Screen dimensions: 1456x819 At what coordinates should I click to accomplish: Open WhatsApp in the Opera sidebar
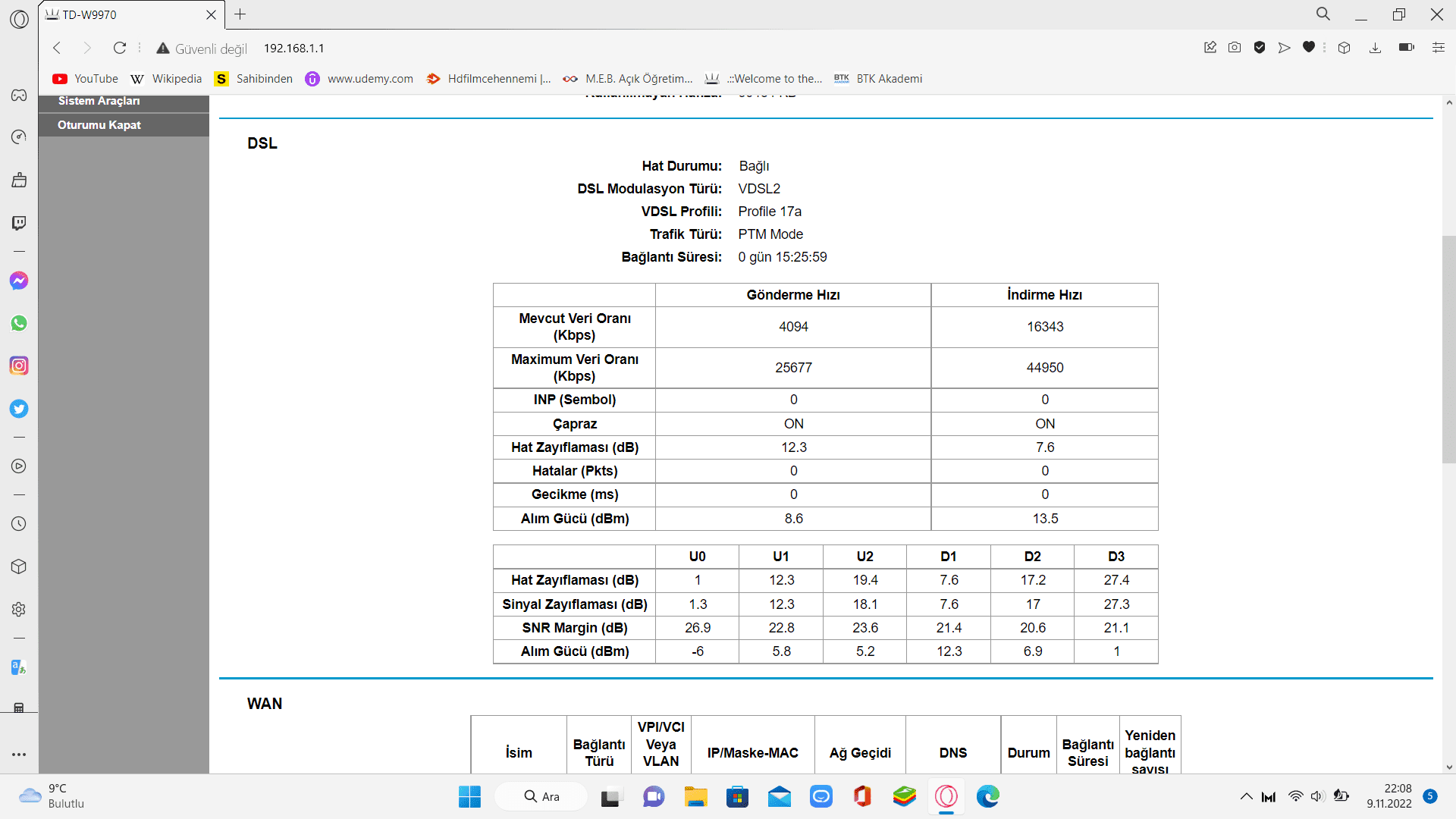click(x=19, y=323)
